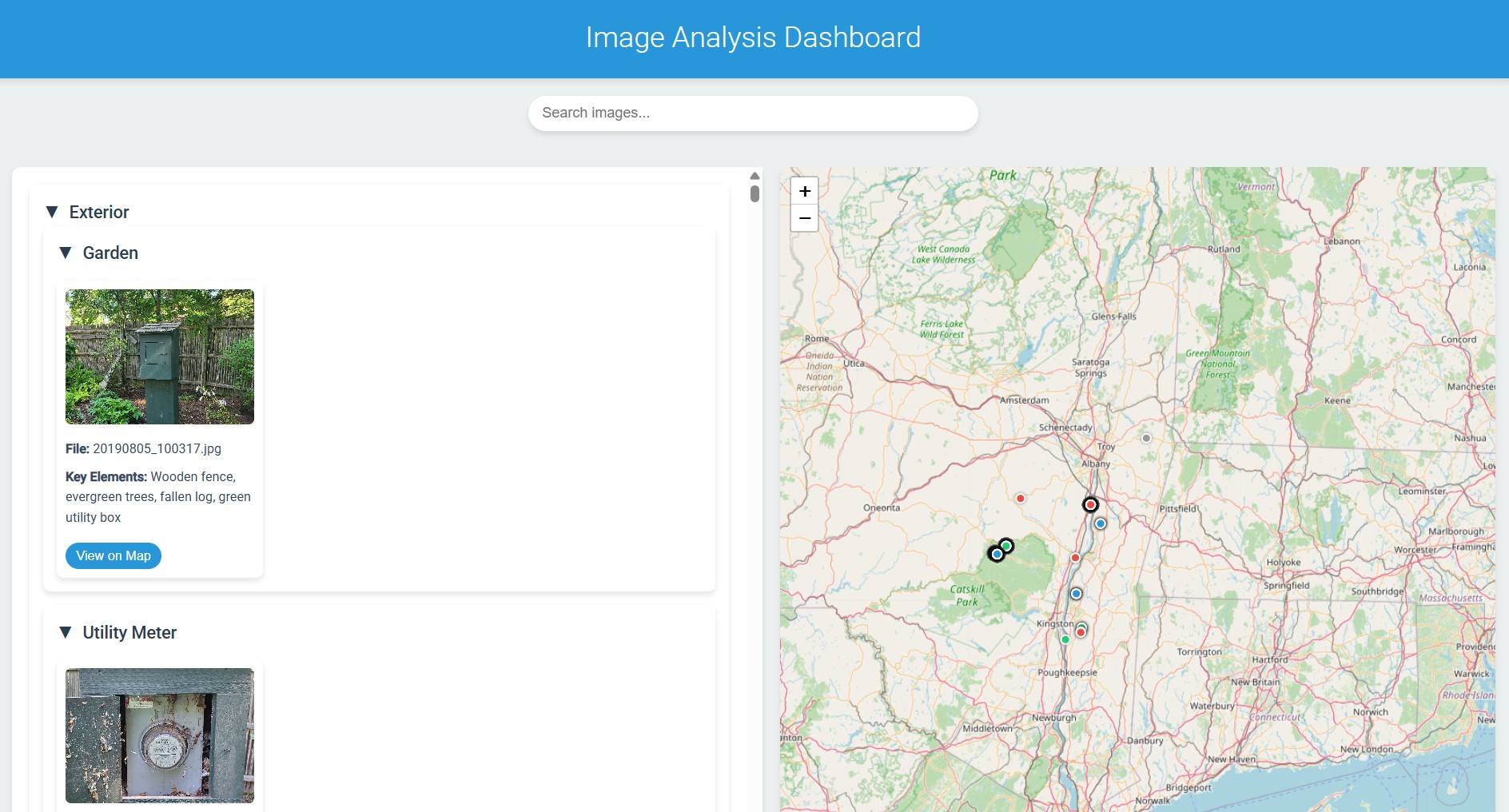
Task: Select the highlighted red marker near Albany
Action: coord(1092,504)
